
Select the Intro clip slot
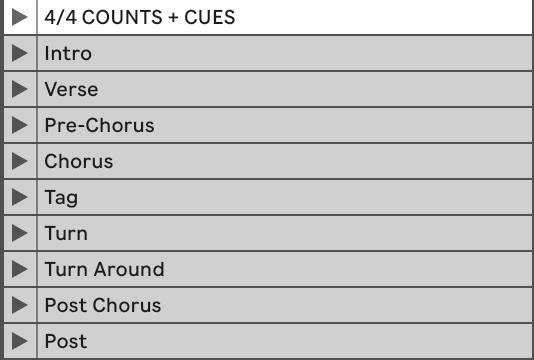click(285, 53)
